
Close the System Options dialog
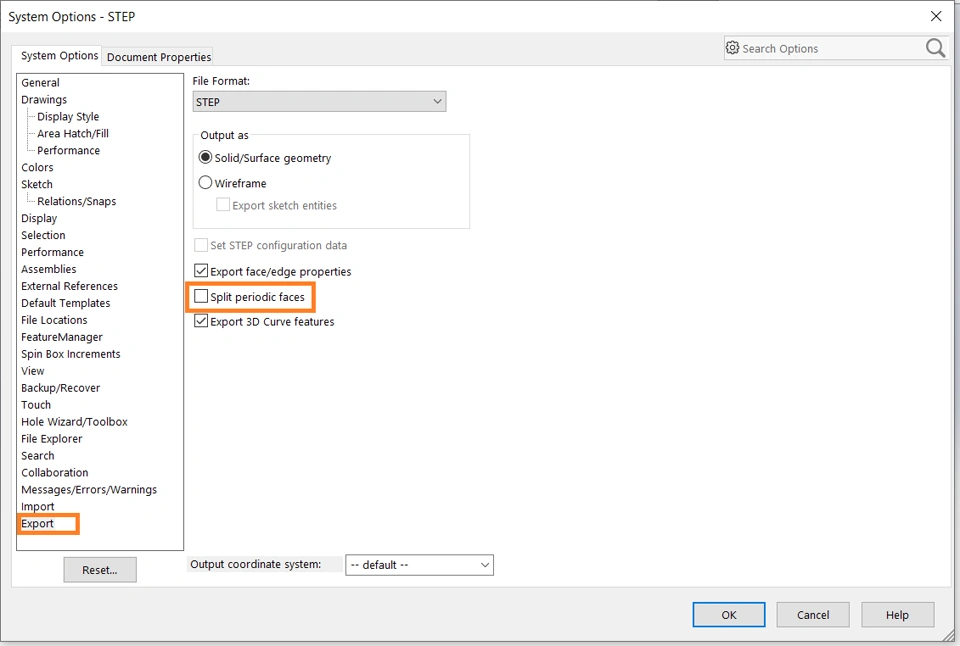(936, 16)
